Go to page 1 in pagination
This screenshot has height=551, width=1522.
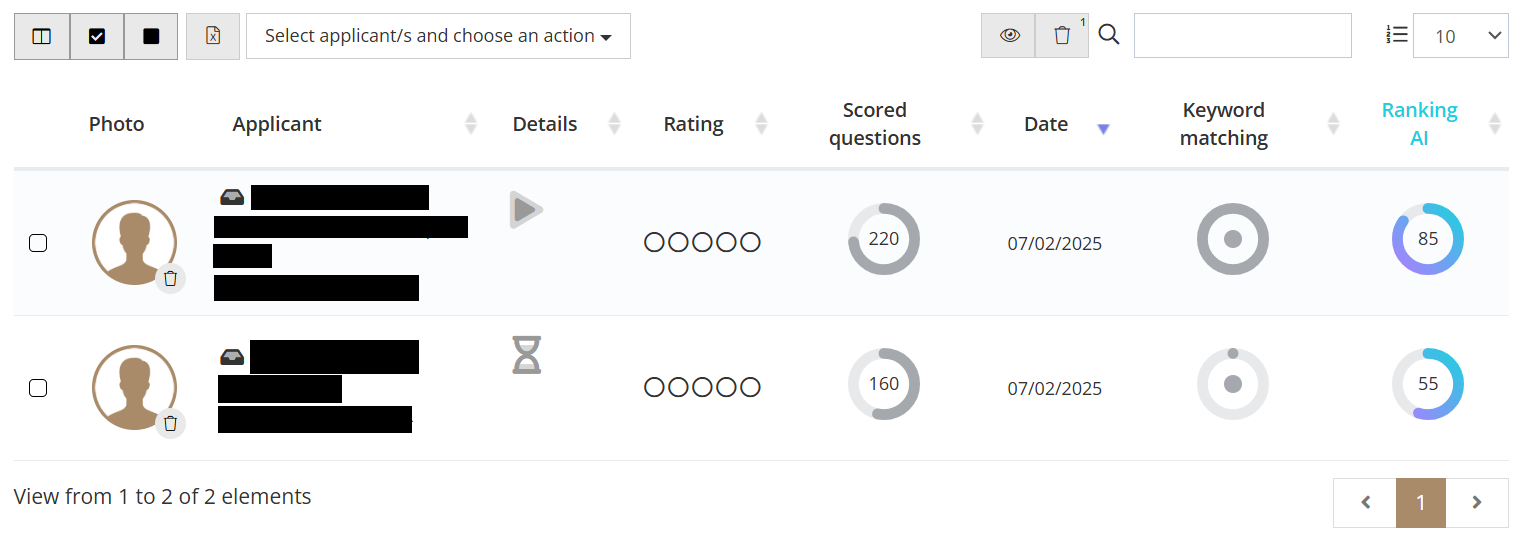(1421, 502)
